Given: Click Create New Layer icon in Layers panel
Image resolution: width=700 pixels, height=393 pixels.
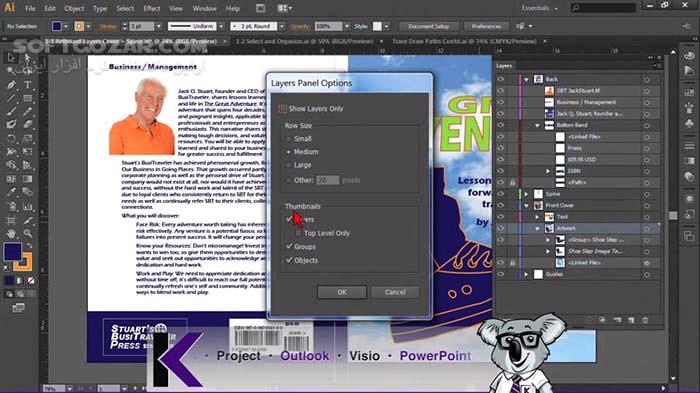Looking at the screenshot, I should coord(631,320).
